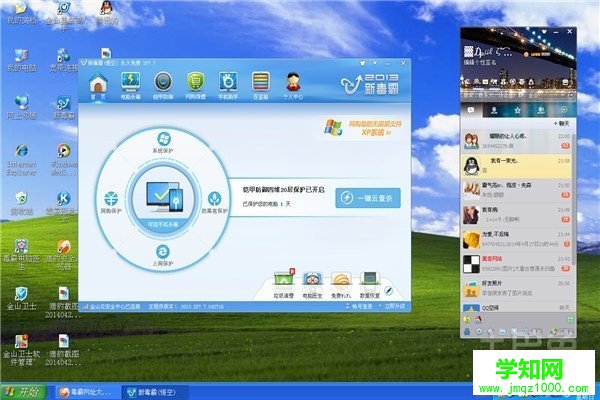
Task: Open QQ settings gear icon at bottom
Action: click(479, 332)
